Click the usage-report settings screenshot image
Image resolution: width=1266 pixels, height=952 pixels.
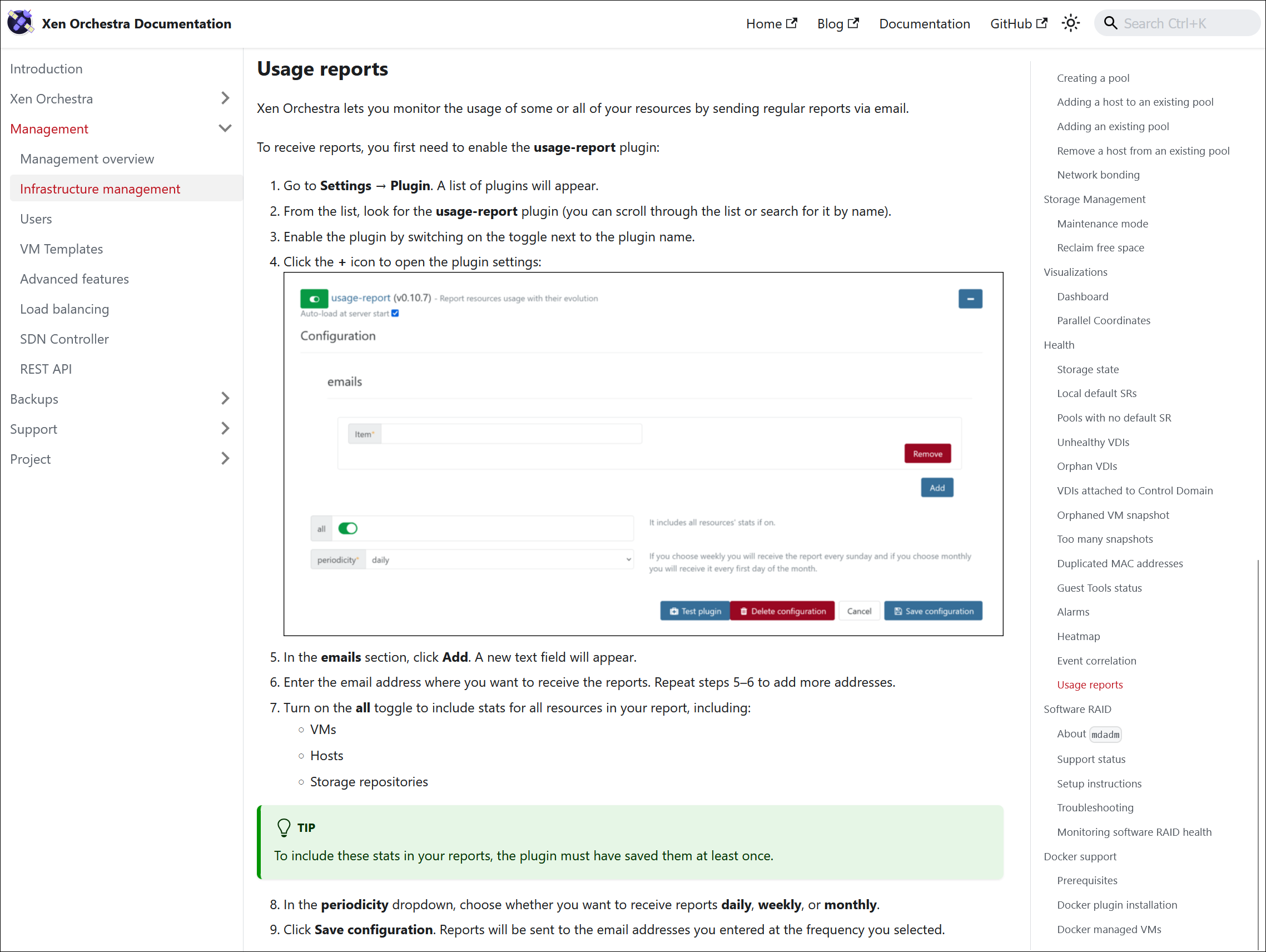tap(643, 454)
